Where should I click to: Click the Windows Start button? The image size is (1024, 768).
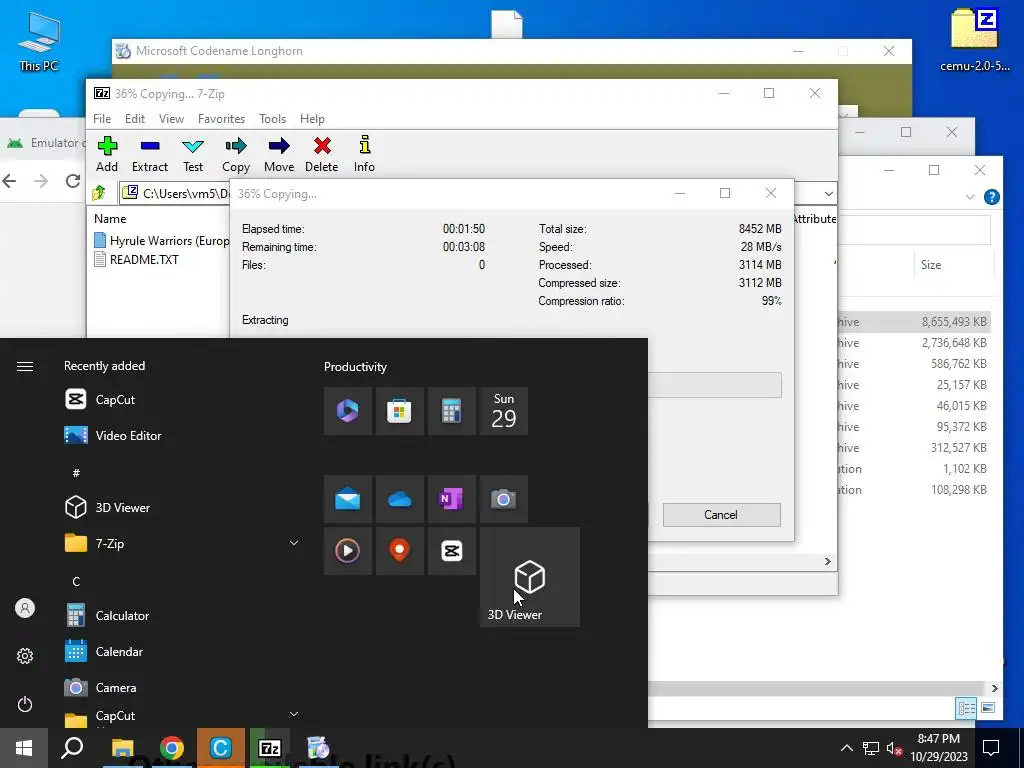click(x=24, y=748)
